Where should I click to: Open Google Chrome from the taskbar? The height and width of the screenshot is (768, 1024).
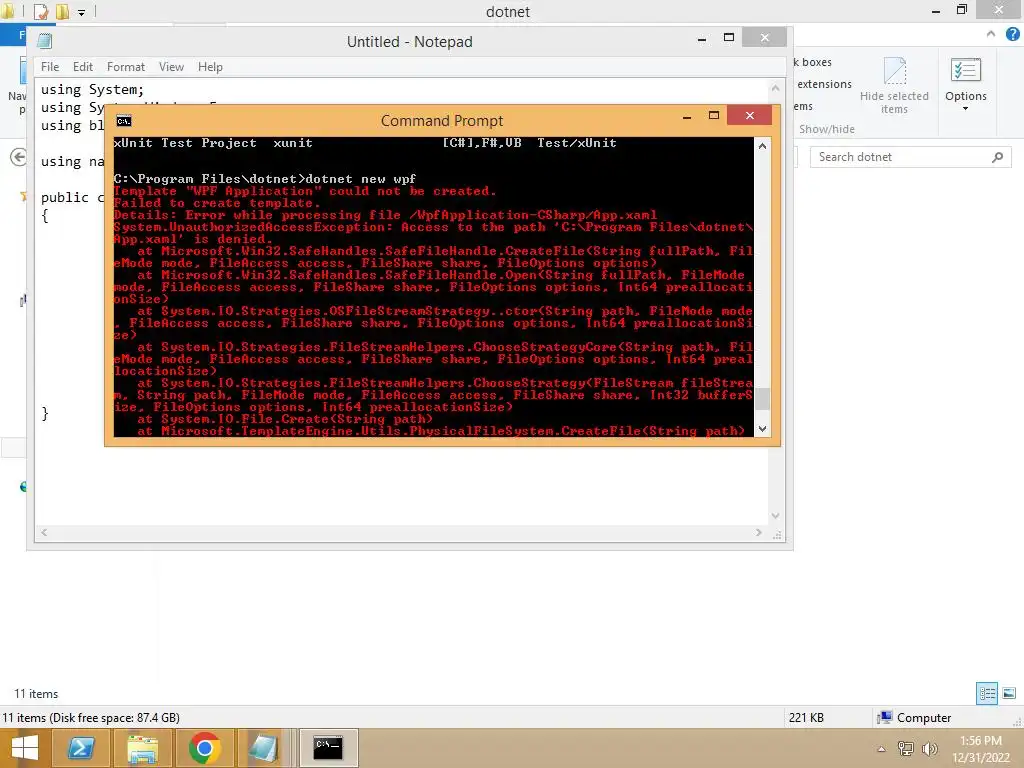click(x=204, y=748)
